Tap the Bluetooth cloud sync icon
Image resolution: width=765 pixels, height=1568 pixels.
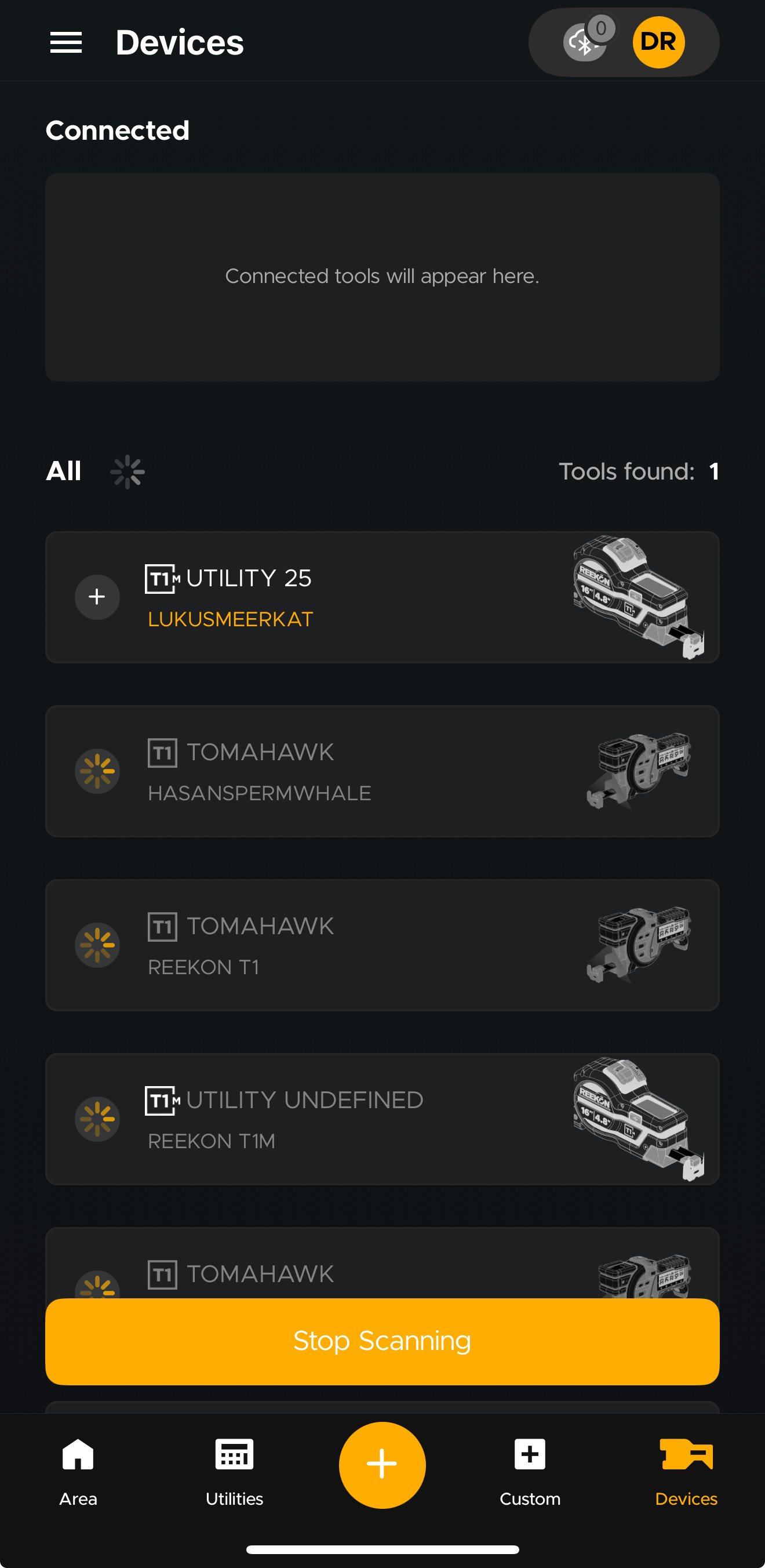coord(585,42)
